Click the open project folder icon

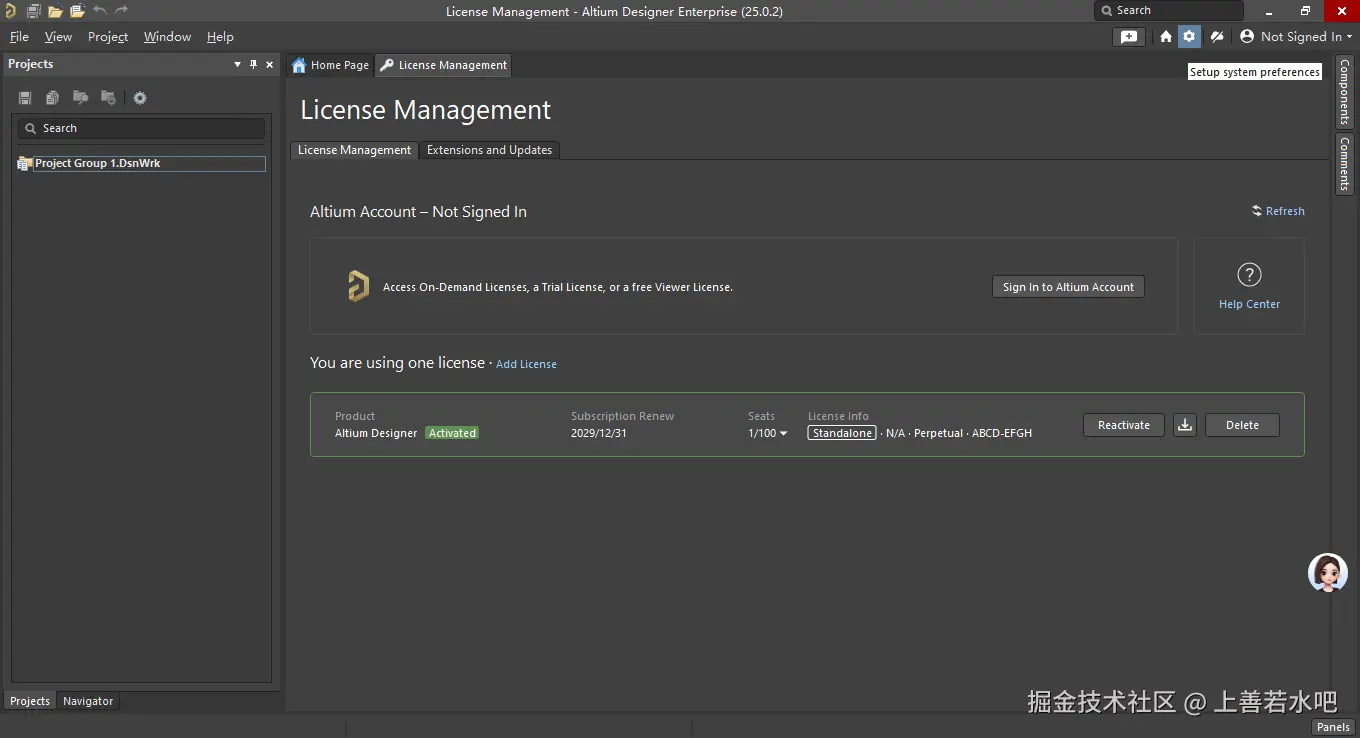(77, 11)
